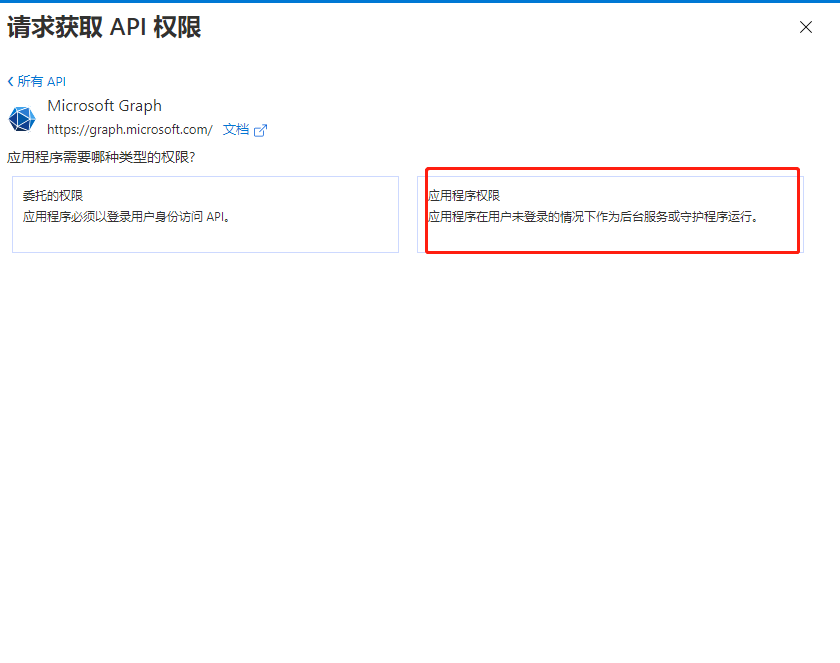
Task: Select the 应用程序权限 card
Action: pyautogui.click(x=610, y=214)
